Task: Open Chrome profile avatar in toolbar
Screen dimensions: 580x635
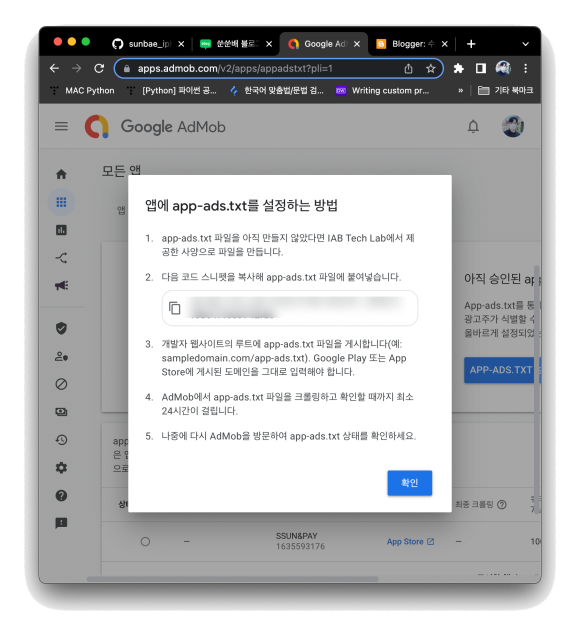Action: click(503, 68)
